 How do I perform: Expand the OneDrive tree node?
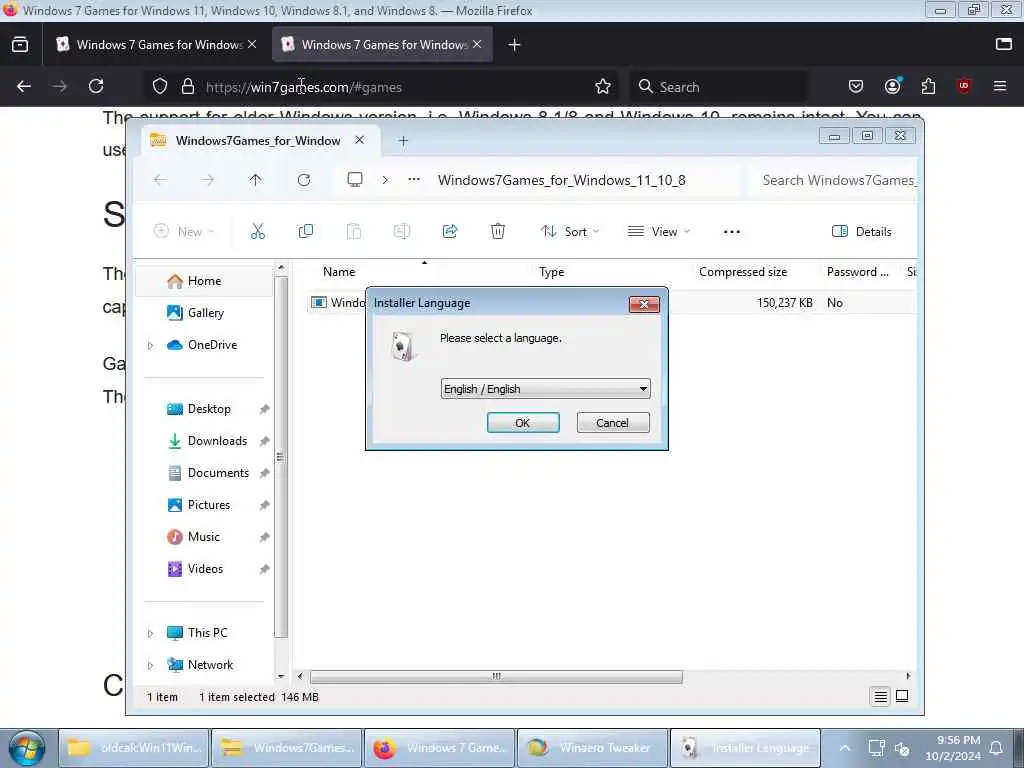[x=150, y=345]
